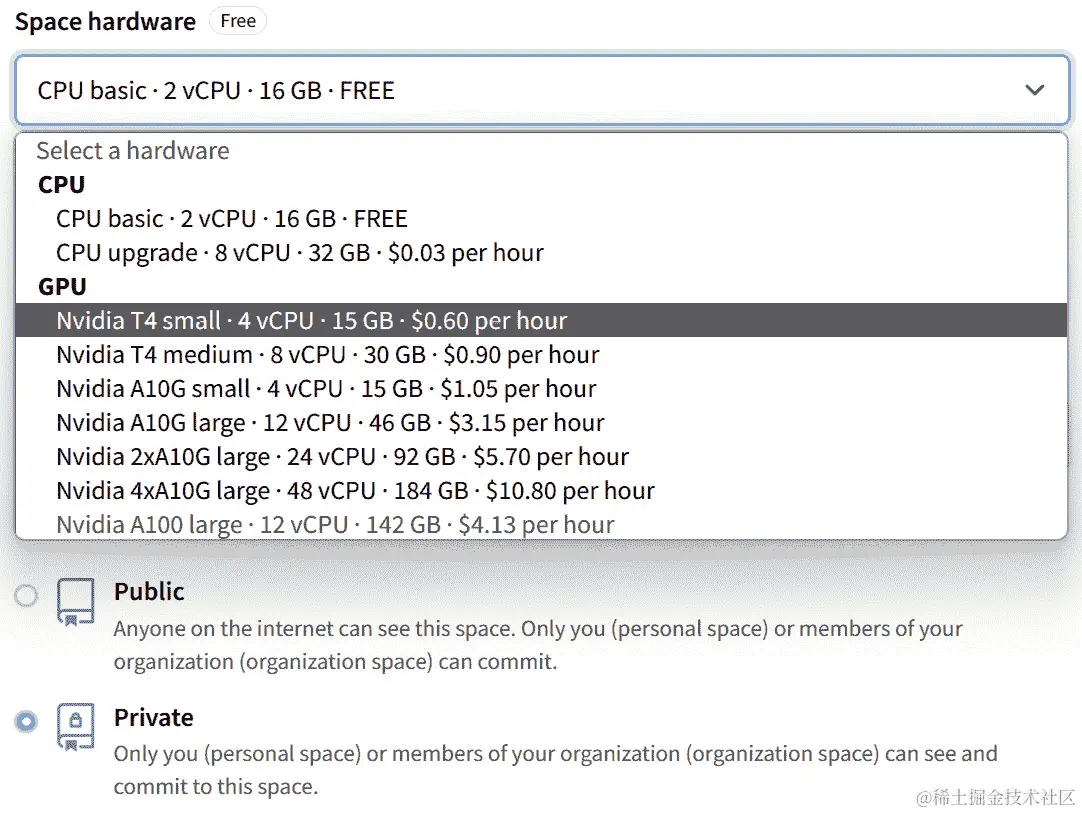
Task: Click the GPU group header
Action: (61, 286)
